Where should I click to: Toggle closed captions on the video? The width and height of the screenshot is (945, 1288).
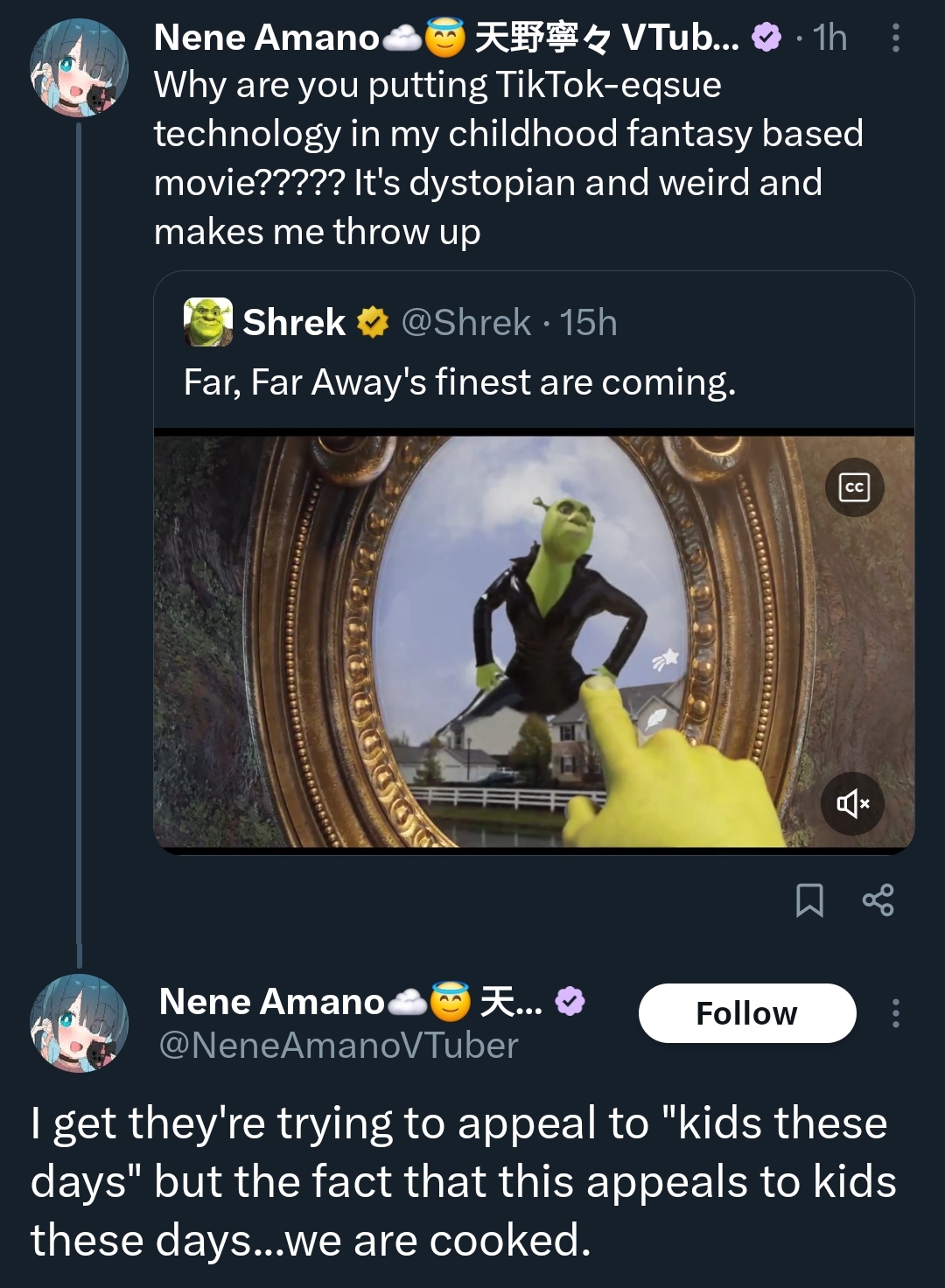click(x=854, y=487)
